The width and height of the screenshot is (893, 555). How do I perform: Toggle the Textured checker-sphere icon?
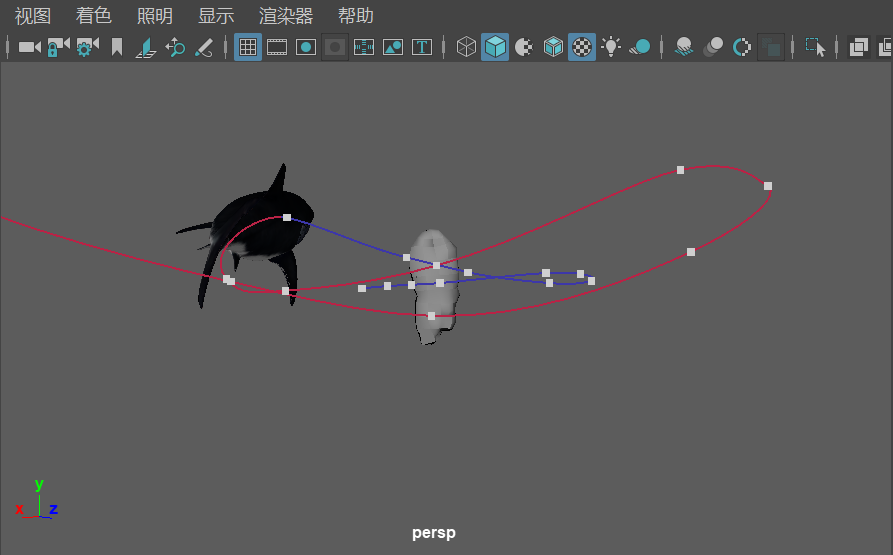pyautogui.click(x=582, y=47)
